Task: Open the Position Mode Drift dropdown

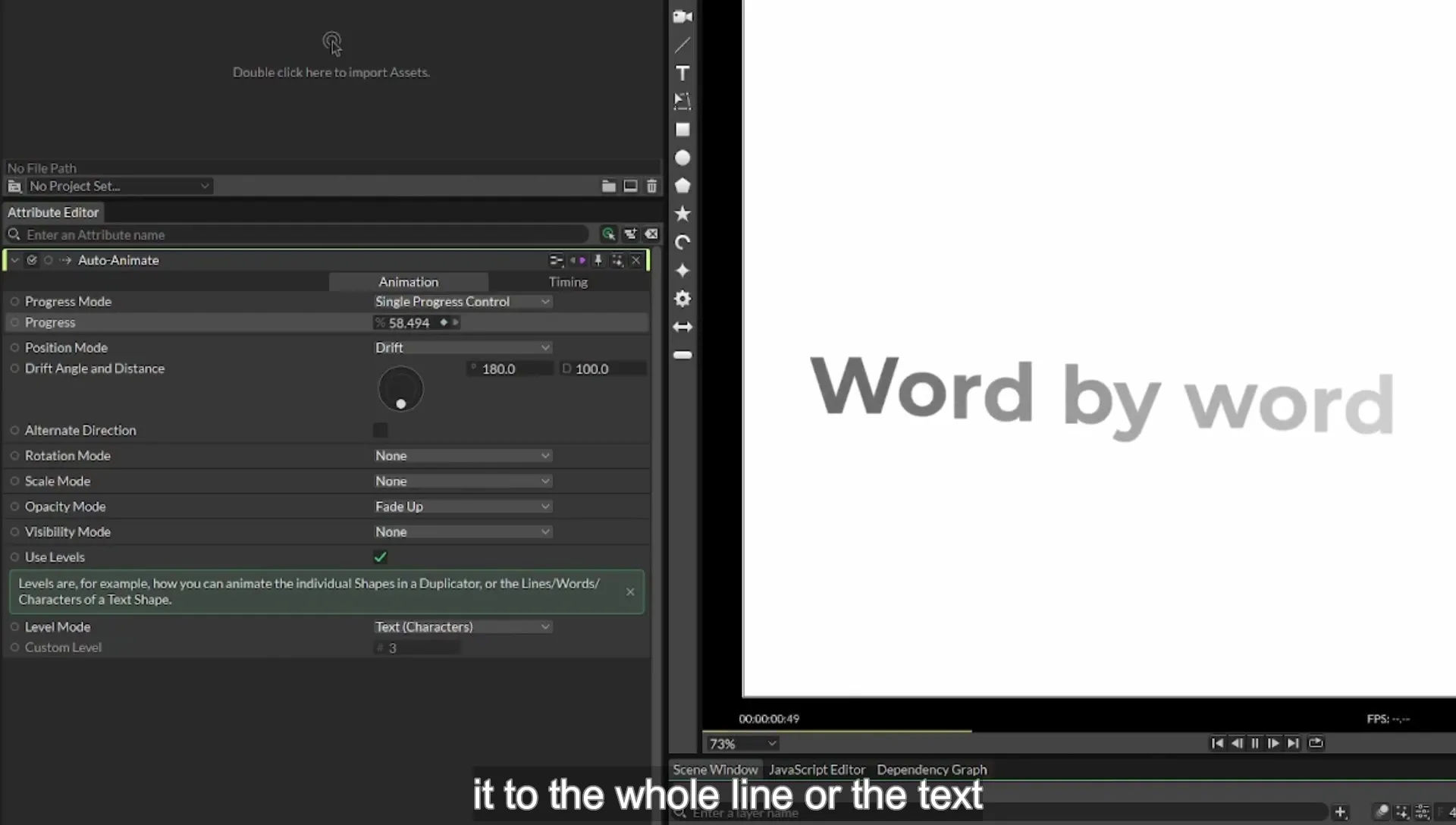Action: (463, 347)
